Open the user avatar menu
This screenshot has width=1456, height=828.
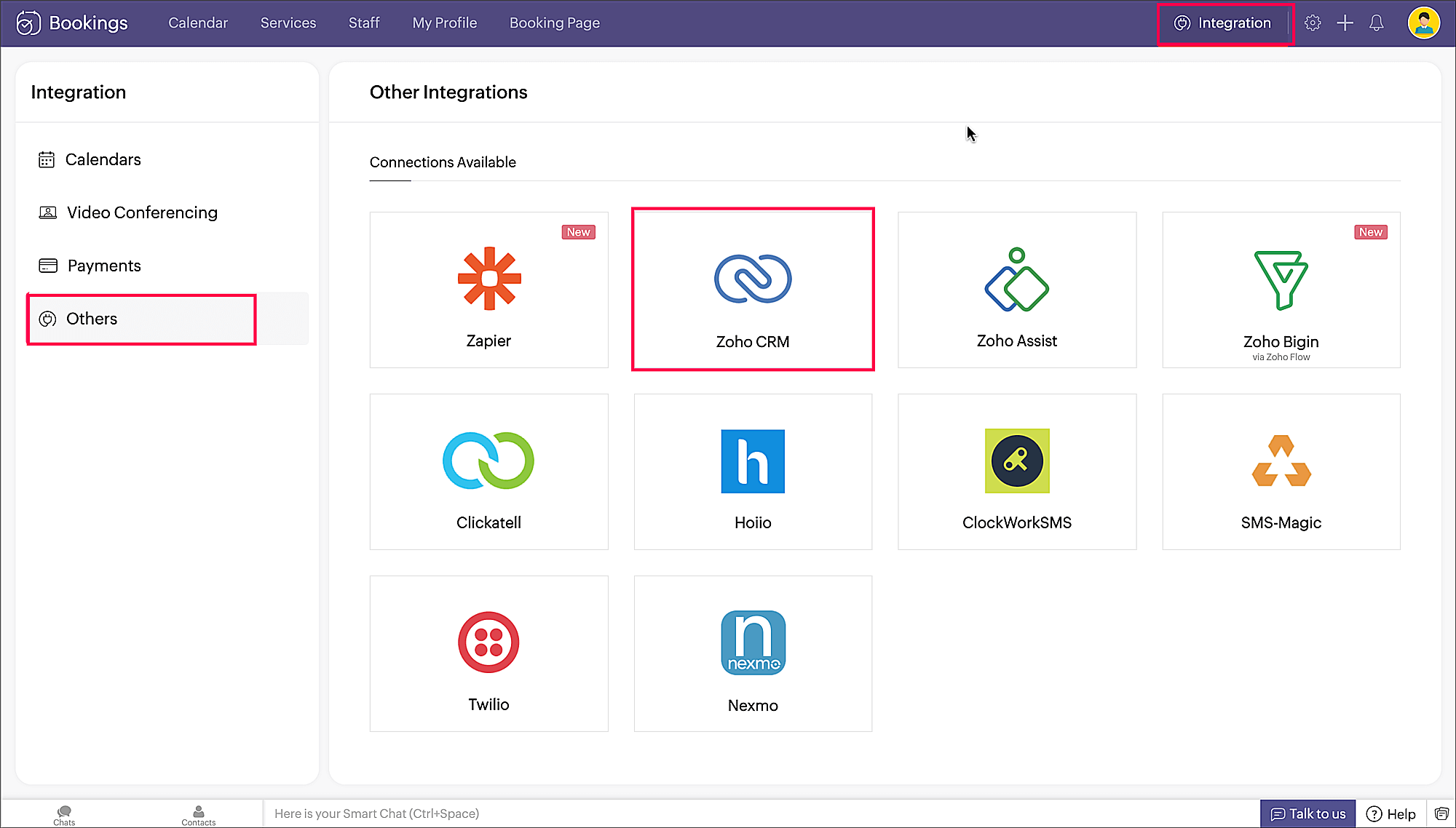click(x=1424, y=23)
